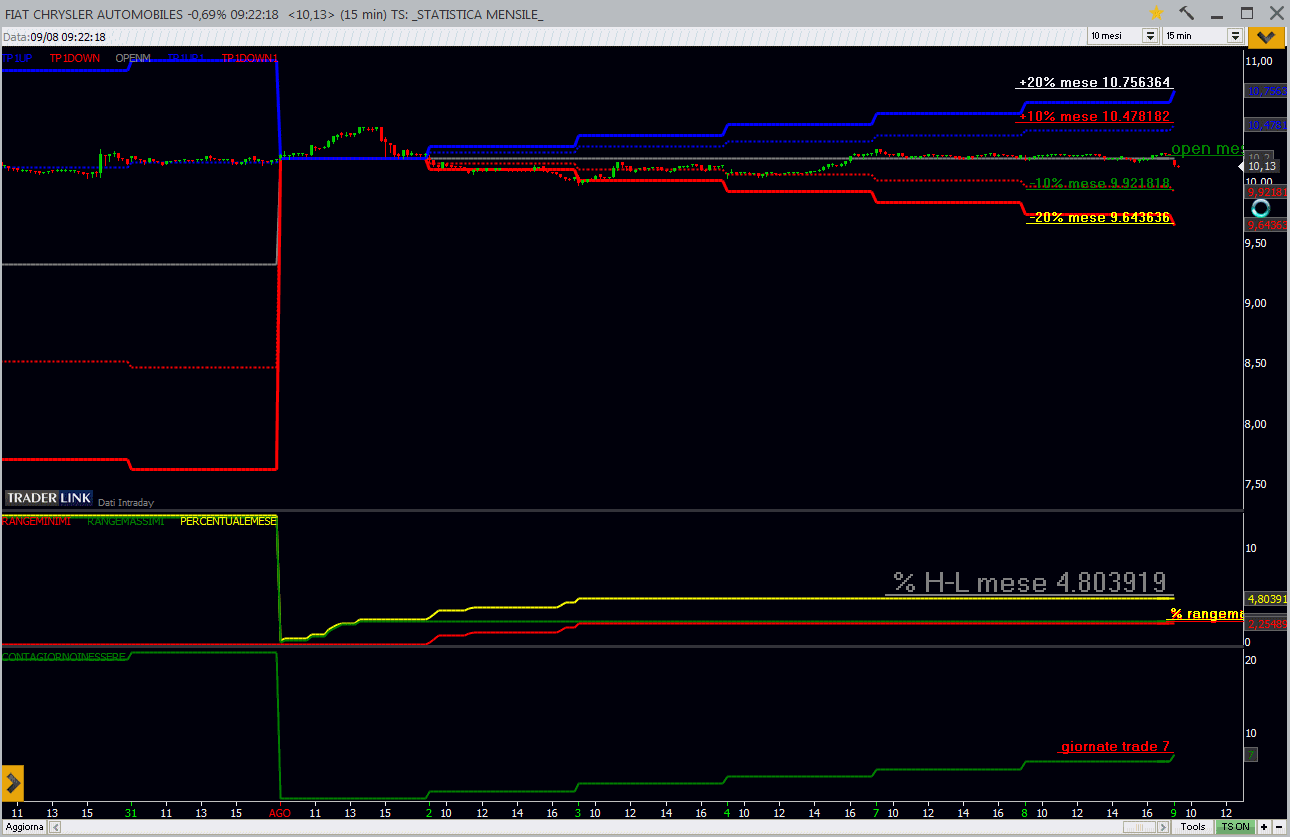
Task: Select the PERCENTUALEMESE indicator label
Action: point(228,521)
